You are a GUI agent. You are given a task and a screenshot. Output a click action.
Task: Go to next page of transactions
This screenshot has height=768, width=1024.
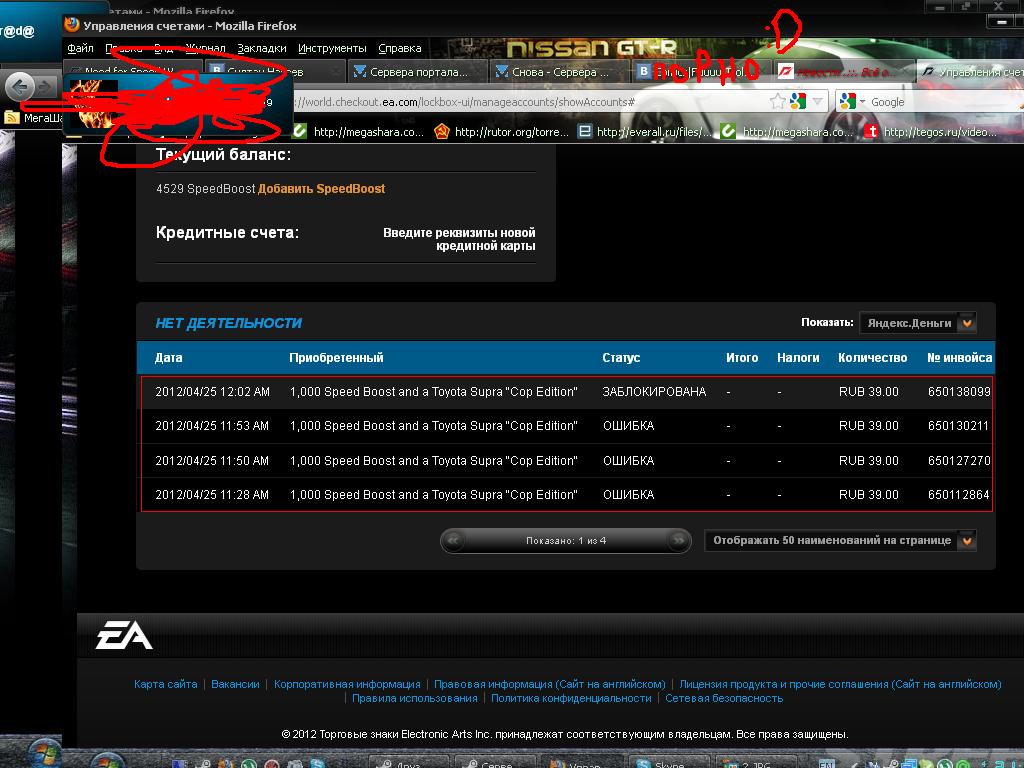point(678,541)
